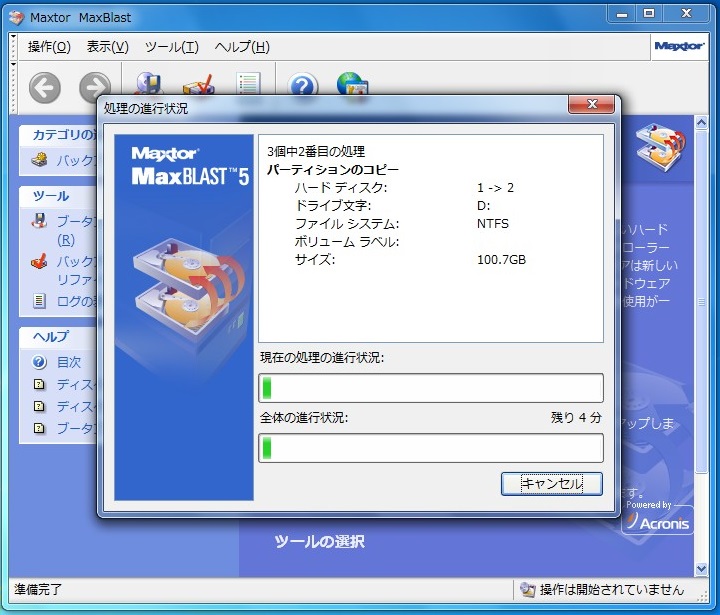Click the Acronis logo
720x615 pixels.
pos(658,522)
